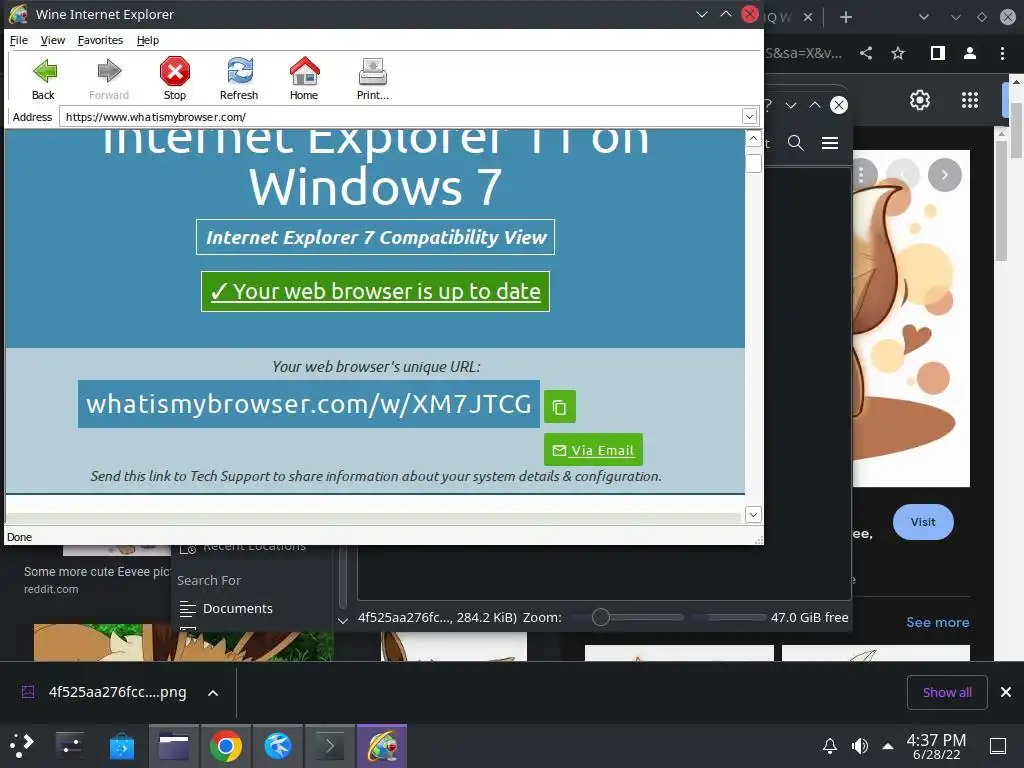Viewport: 1024px width, 768px height.
Task: Click the page scrollbar down arrow in Wine IE
Action: pos(753,515)
